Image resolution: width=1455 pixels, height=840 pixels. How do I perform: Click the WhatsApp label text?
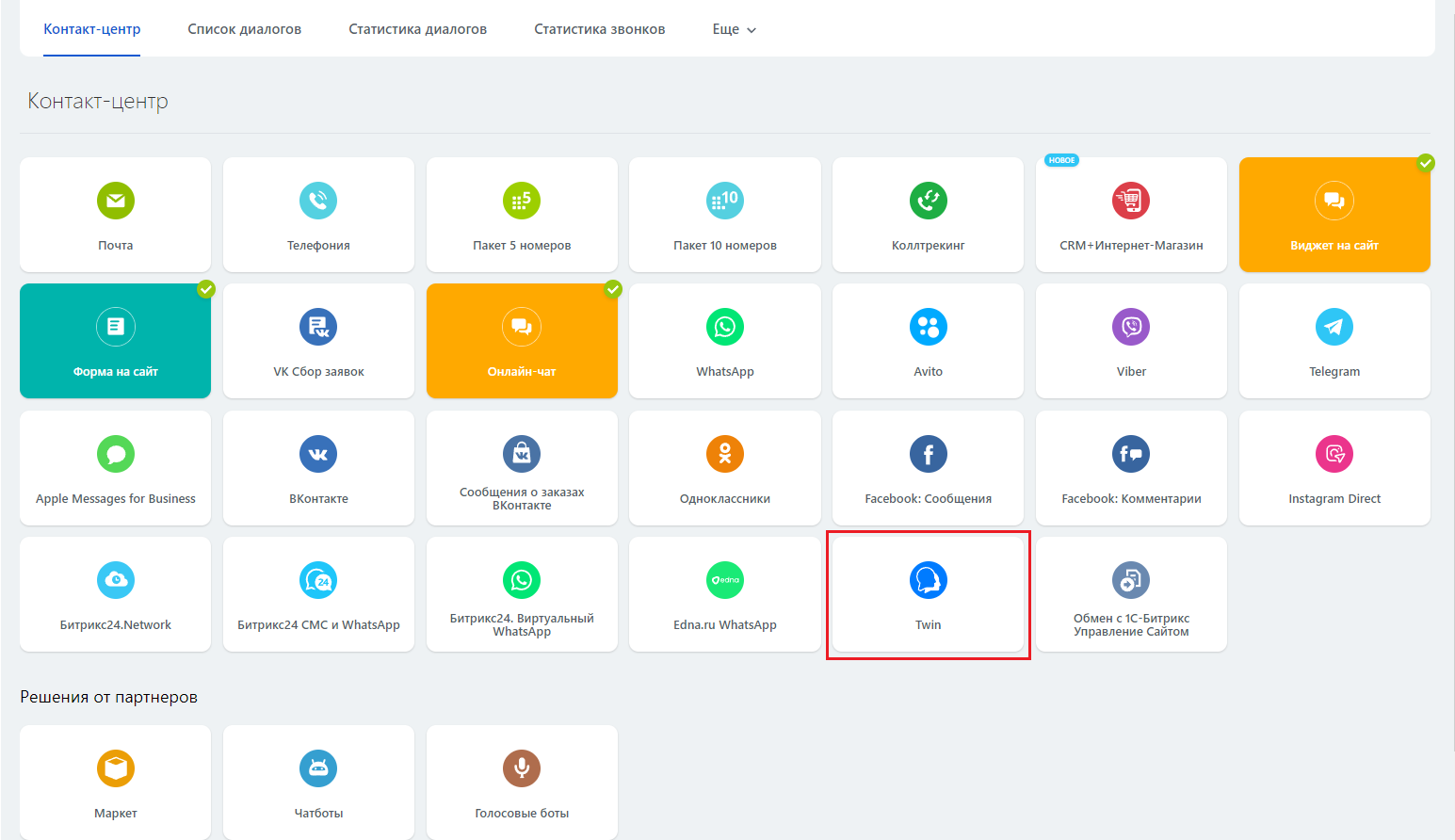(725, 372)
